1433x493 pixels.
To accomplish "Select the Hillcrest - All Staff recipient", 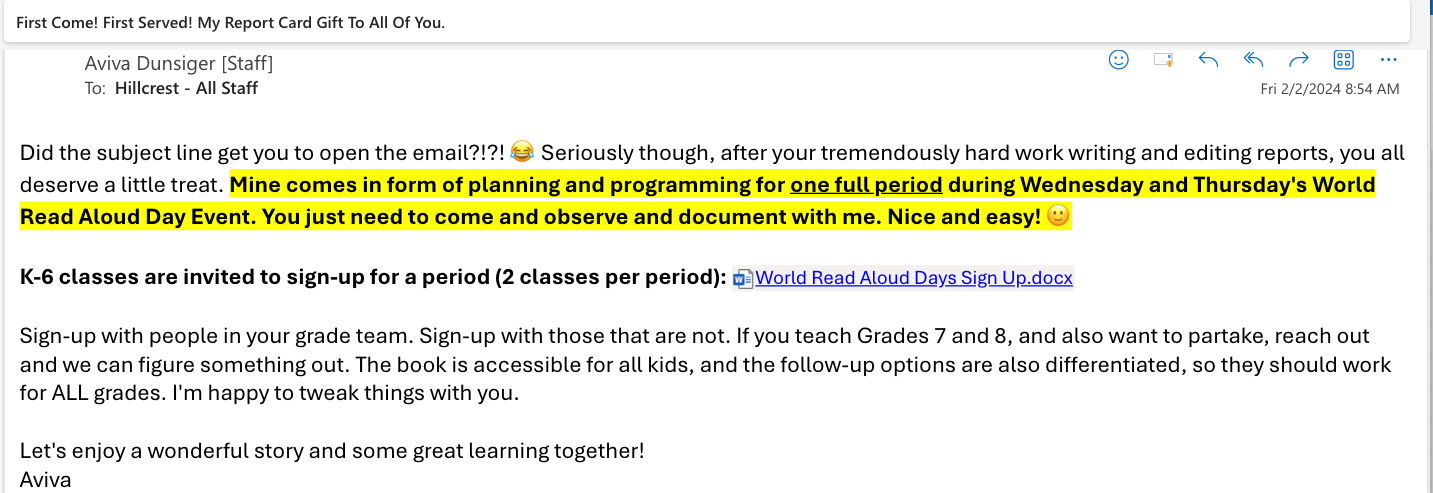I will click(186, 88).
